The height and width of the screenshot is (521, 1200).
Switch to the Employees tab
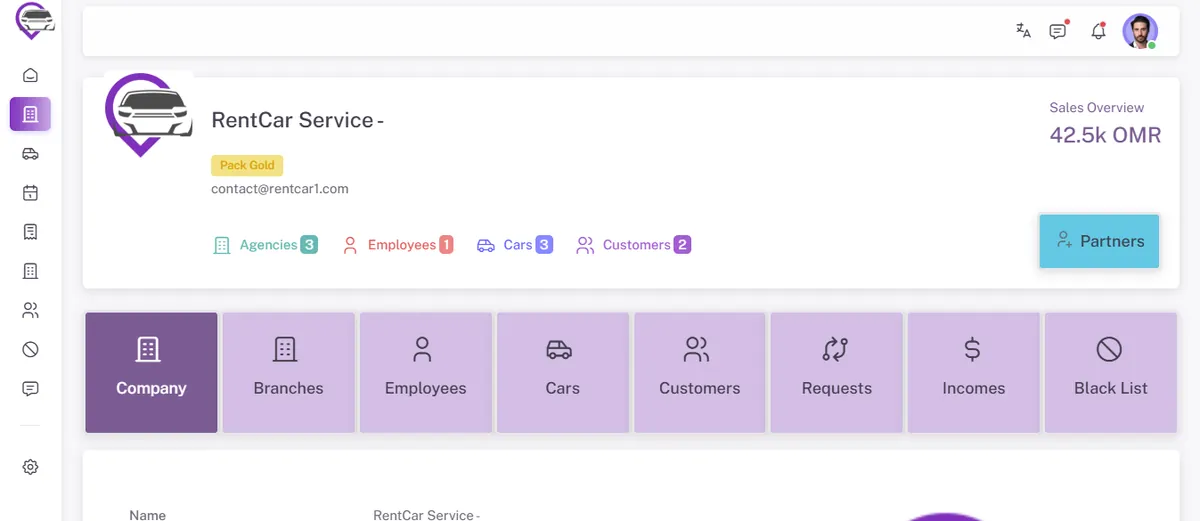(x=425, y=373)
